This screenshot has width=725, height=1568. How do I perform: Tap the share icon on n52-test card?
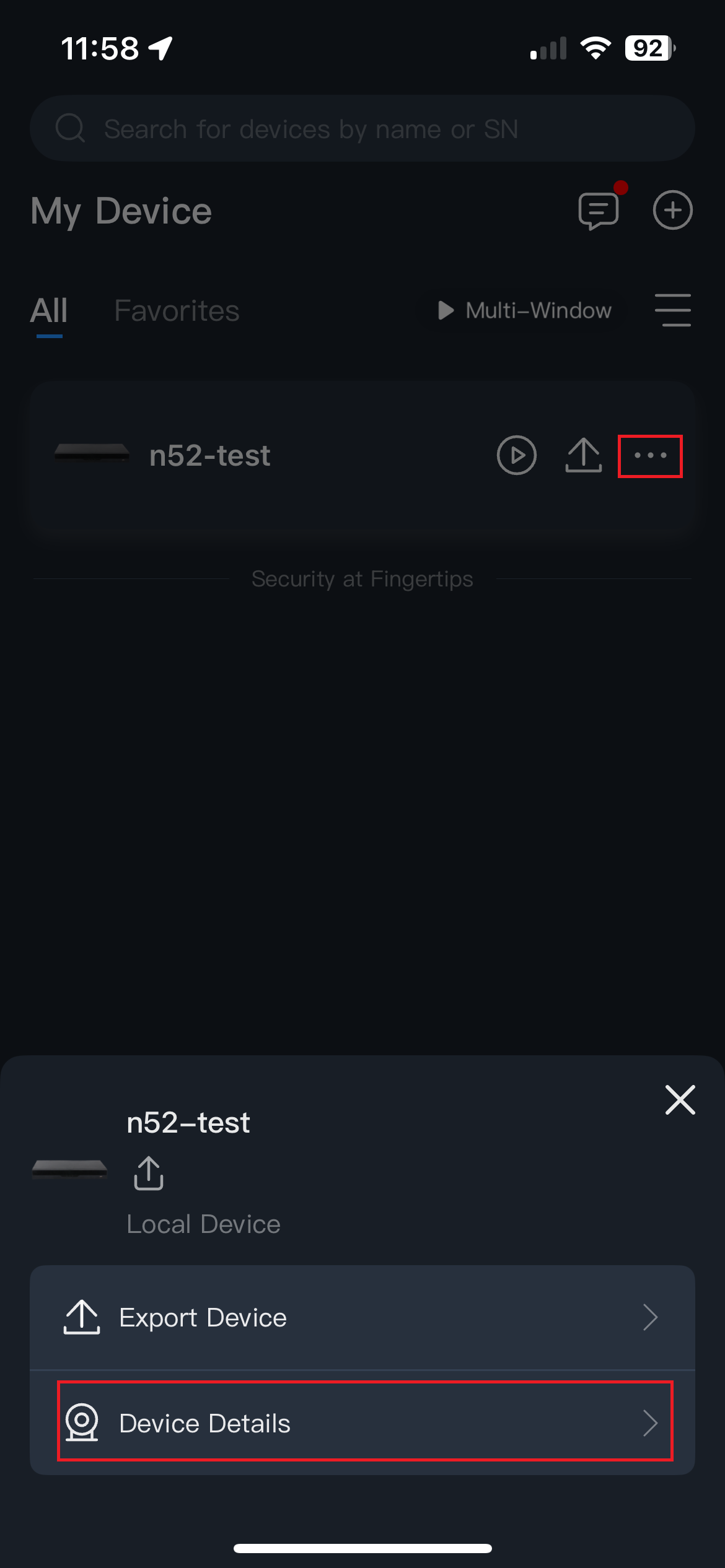(583, 456)
